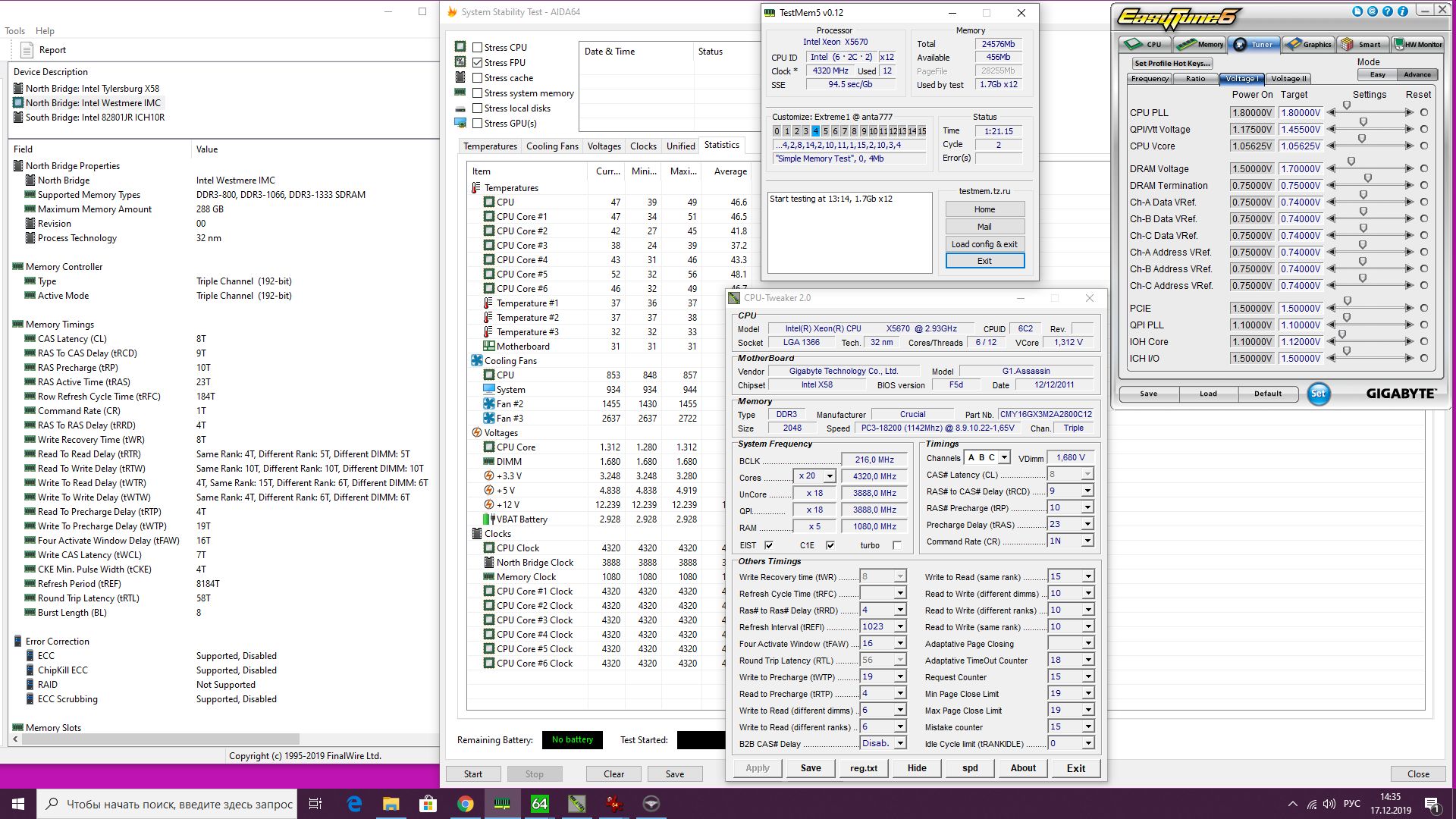Switch to the HW Monitor tab in EasyTune6
Image resolution: width=1456 pixels, height=819 pixels.
point(1417,44)
